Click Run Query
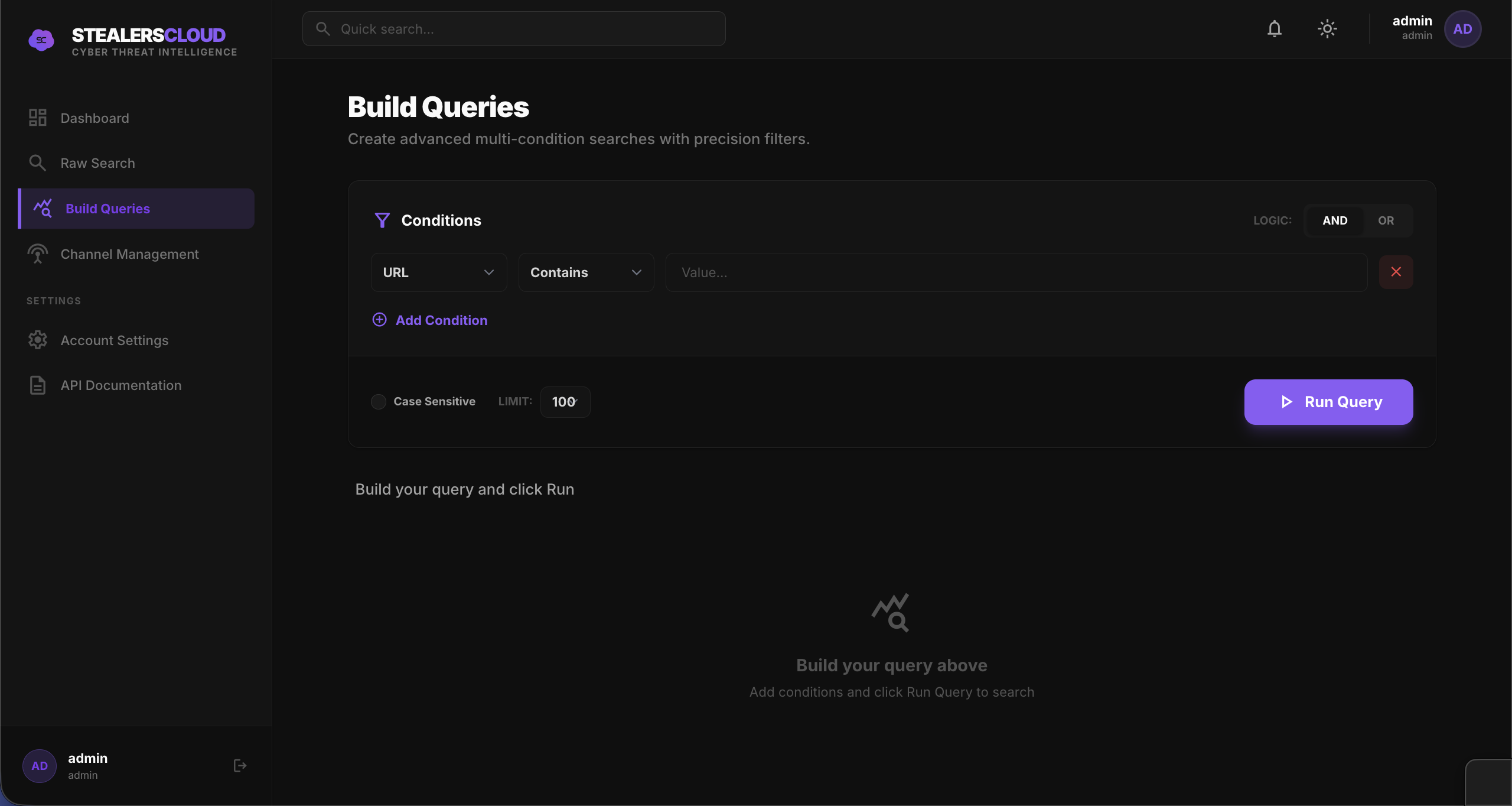This screenshot has width=1512, height=806. point(1328,401)
